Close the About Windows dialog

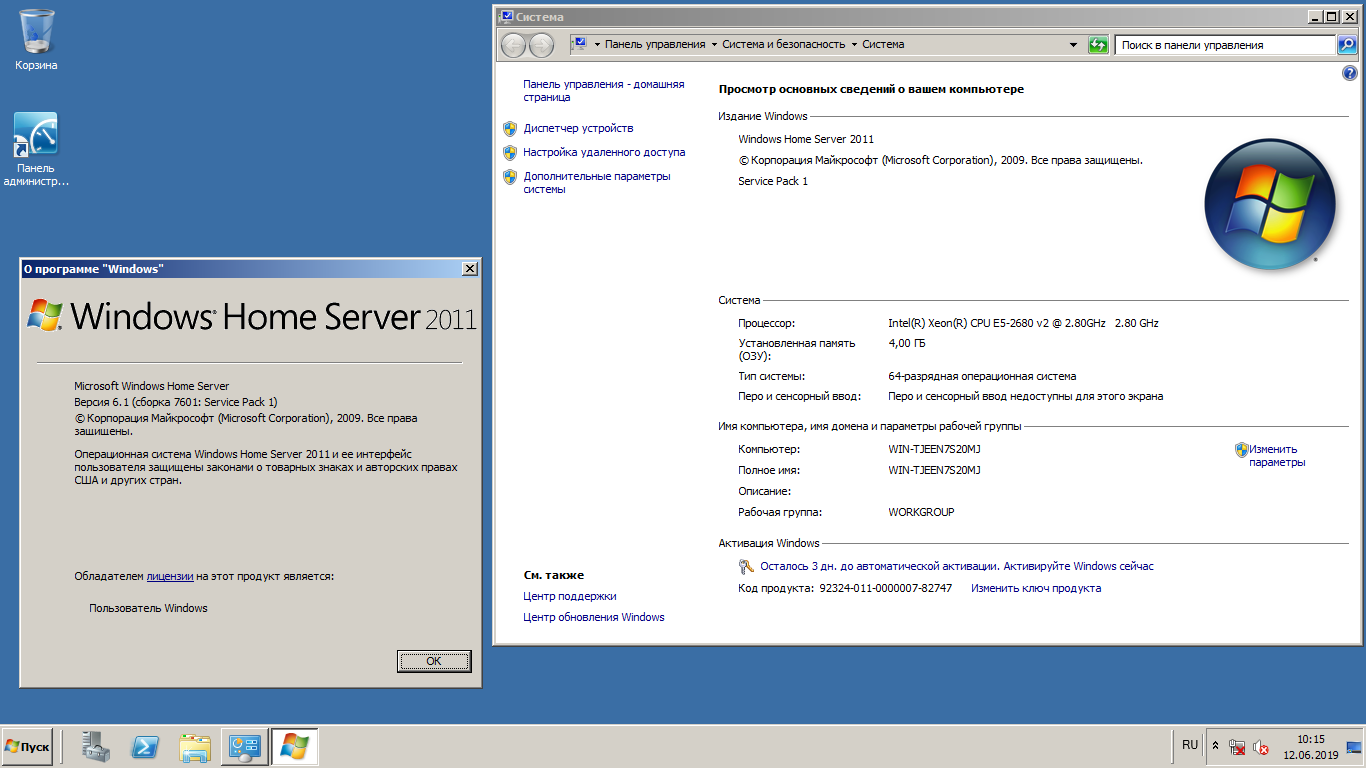(x=470, y=269)
